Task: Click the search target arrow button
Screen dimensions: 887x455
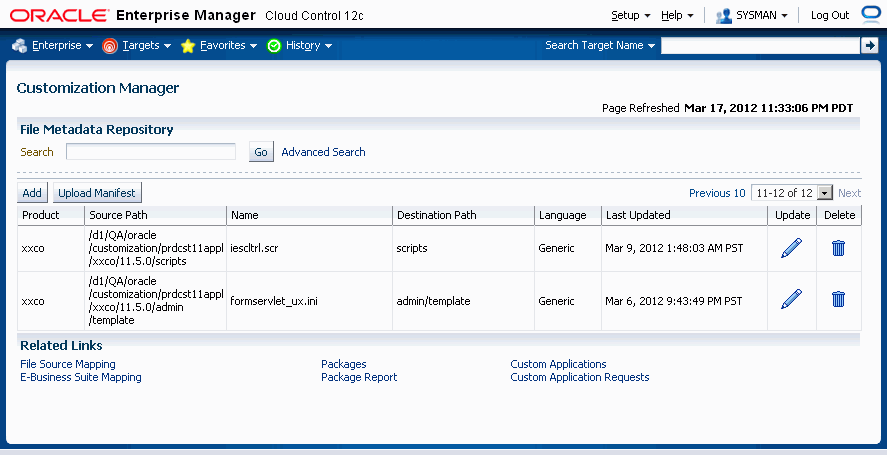Action: click(x=869, y=45)
